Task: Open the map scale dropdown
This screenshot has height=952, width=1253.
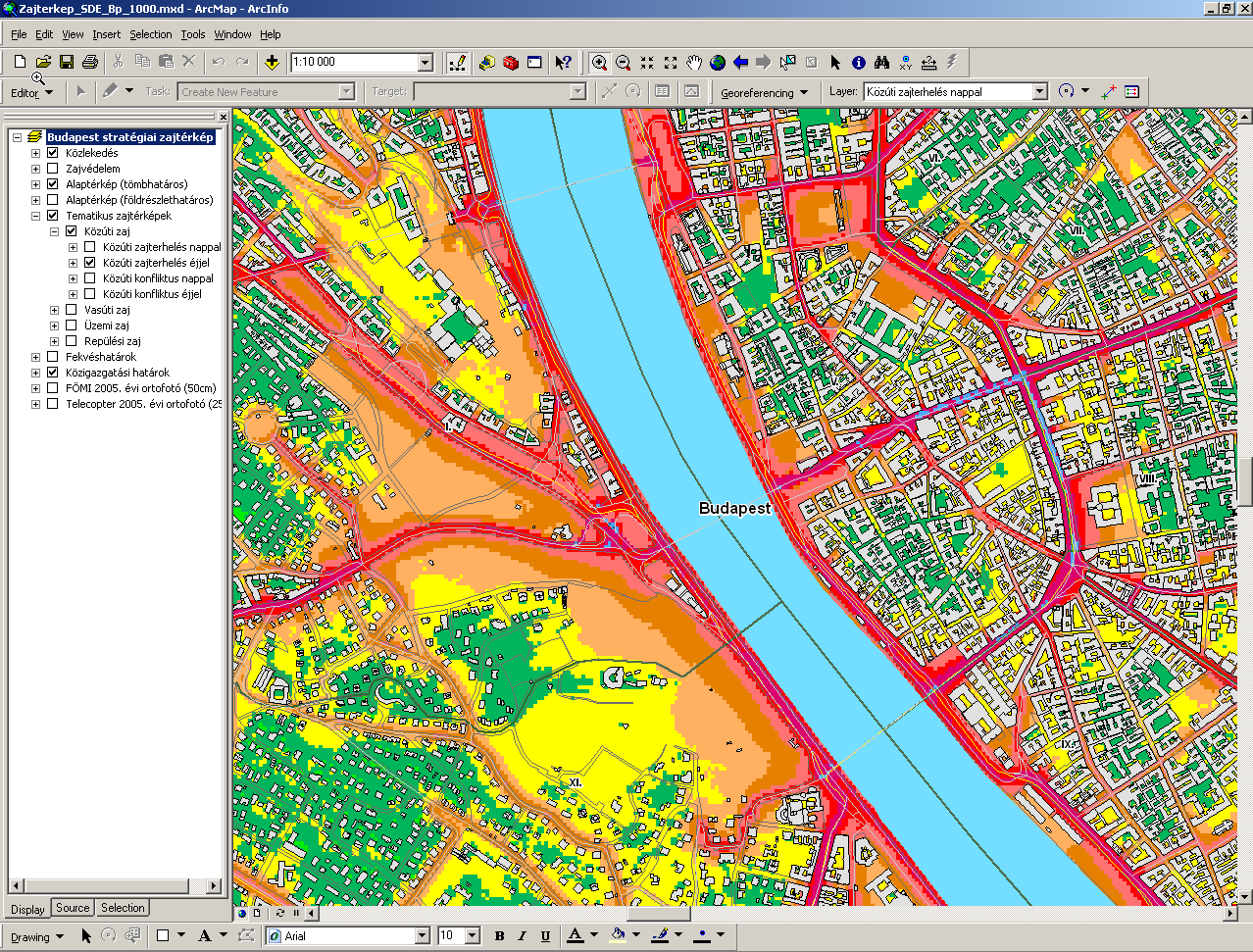Action: coord(426,63)
